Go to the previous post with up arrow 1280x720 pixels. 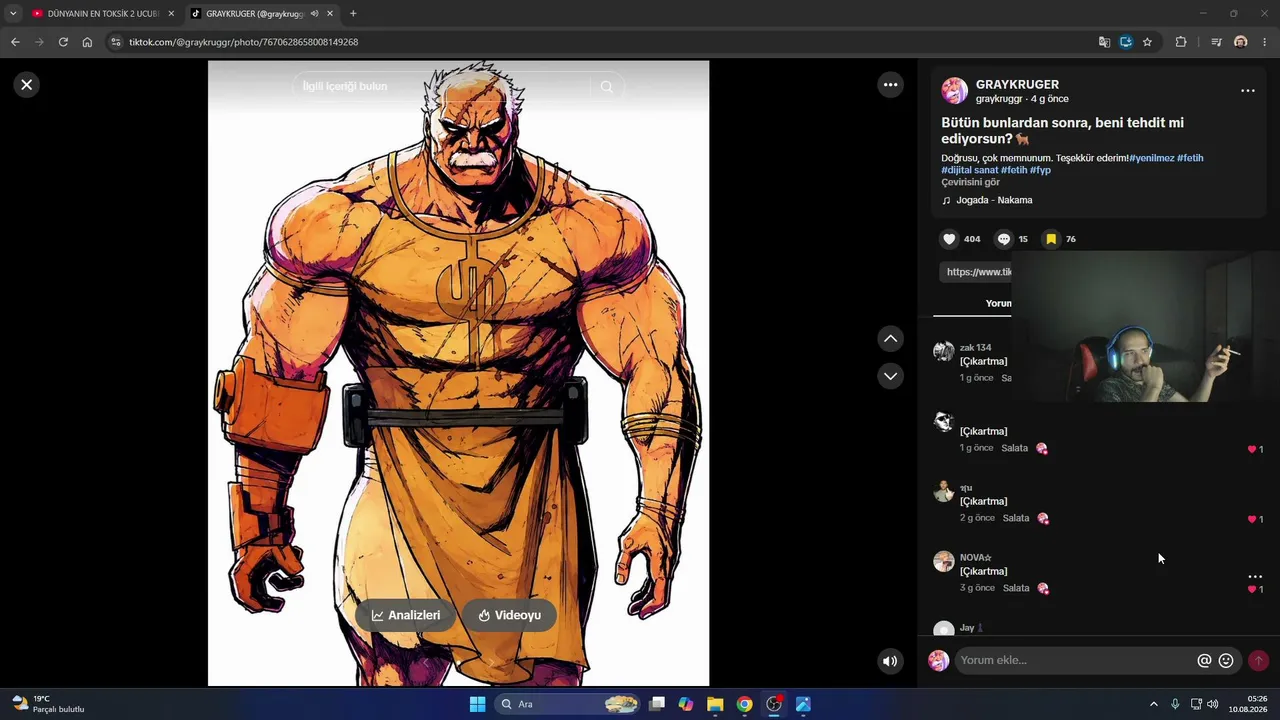tap(890, 339)
